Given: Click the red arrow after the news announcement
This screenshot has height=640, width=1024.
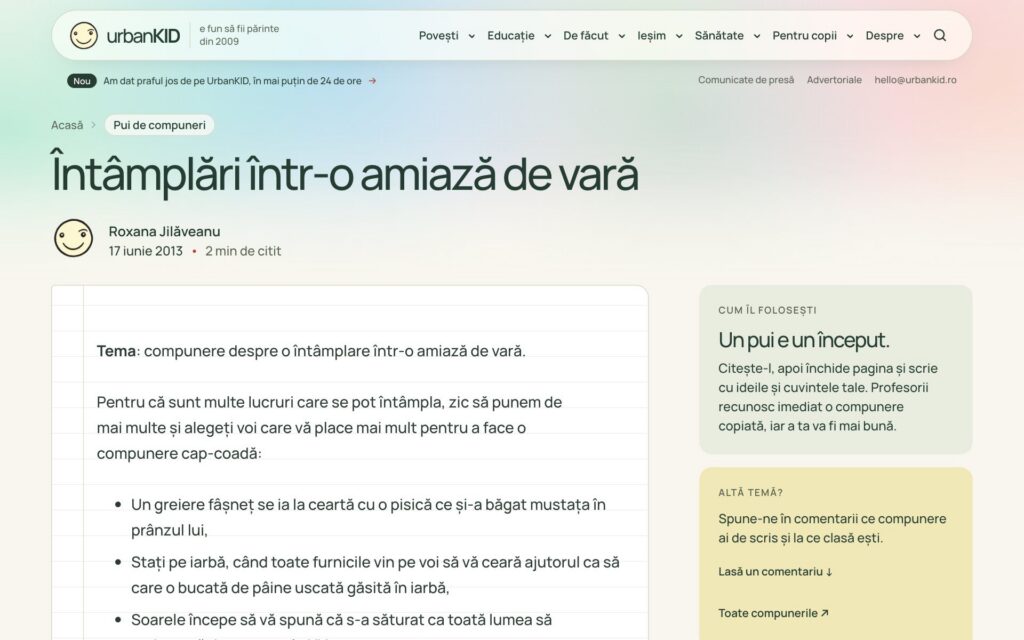Looking at the screenshot, I should click(x=372, y=81).
